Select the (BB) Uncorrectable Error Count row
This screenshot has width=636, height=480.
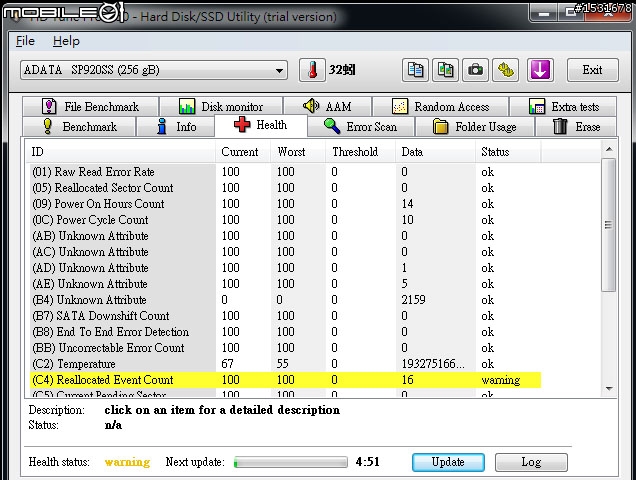[285, 348]
